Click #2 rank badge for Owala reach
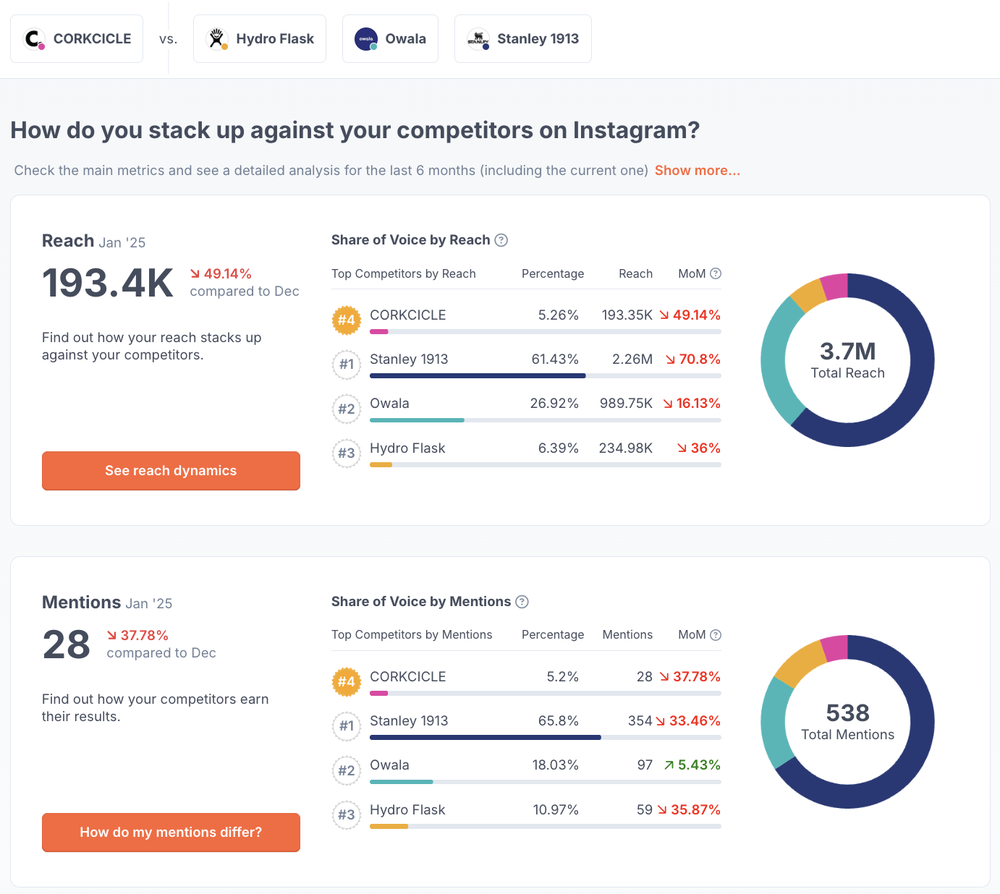The image size is (1000, 894). coord(346,409)
